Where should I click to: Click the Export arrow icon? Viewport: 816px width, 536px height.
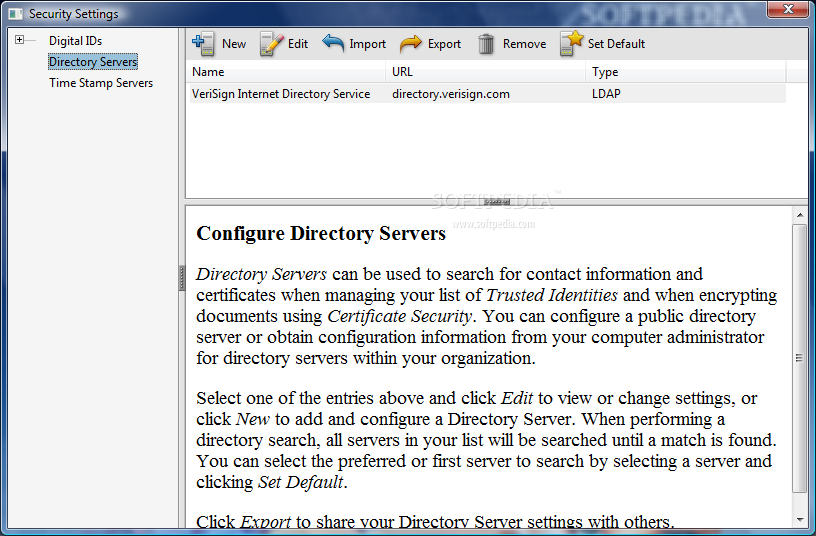point(411,44)
